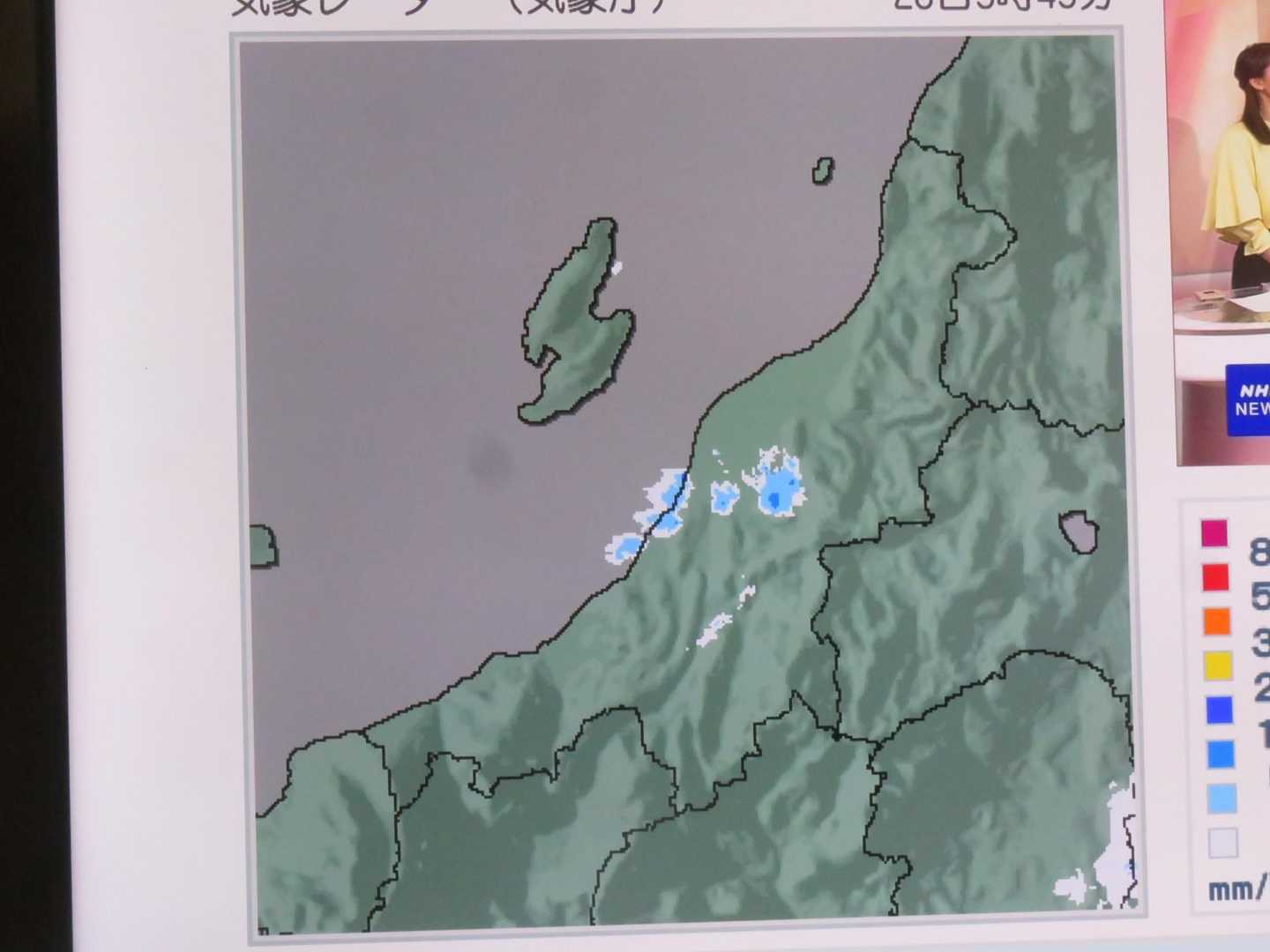Click the timestamp at the top right of the map
The height and width of the screenshot is (952, 1270).
[1001, 5]
